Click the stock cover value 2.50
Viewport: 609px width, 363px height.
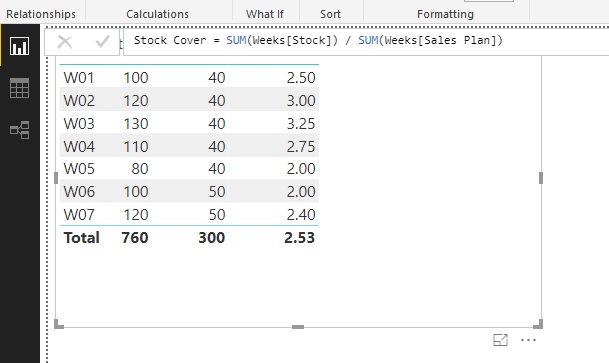[301, 78]
